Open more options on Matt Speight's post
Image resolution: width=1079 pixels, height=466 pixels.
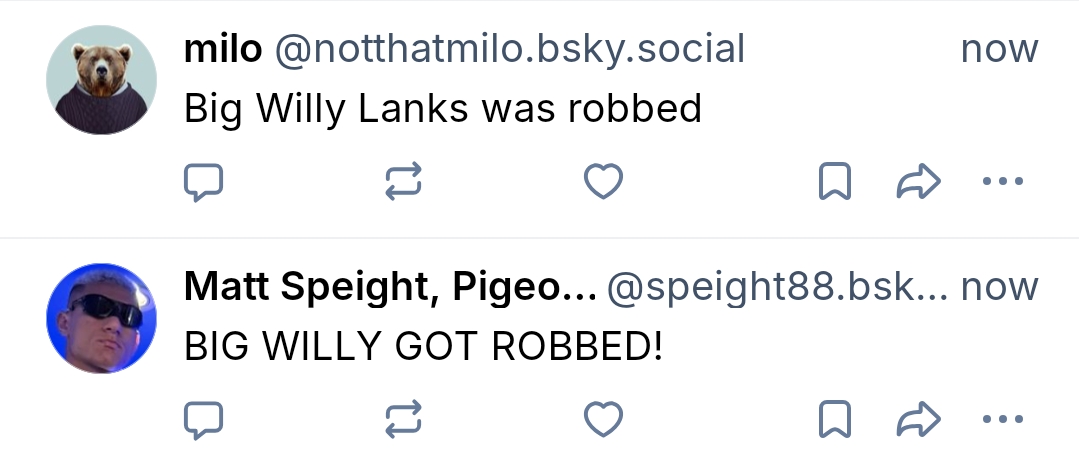tap(1003, 420)
